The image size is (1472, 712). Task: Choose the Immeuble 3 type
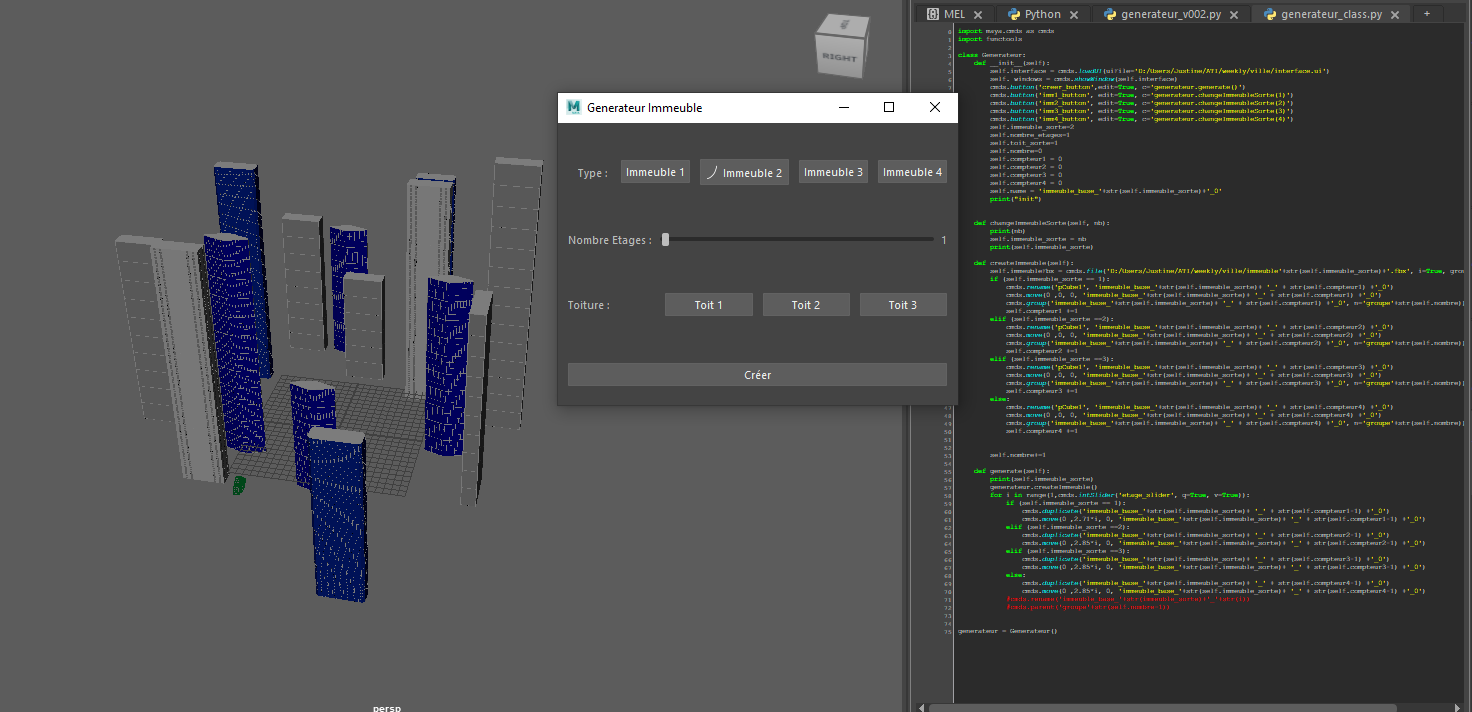(833, 172)
